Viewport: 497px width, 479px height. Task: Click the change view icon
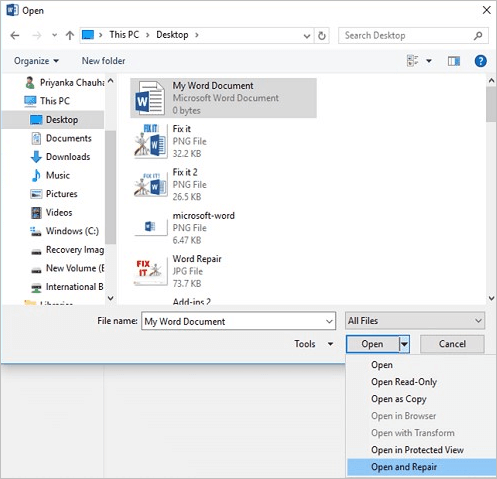pos(413,61)
